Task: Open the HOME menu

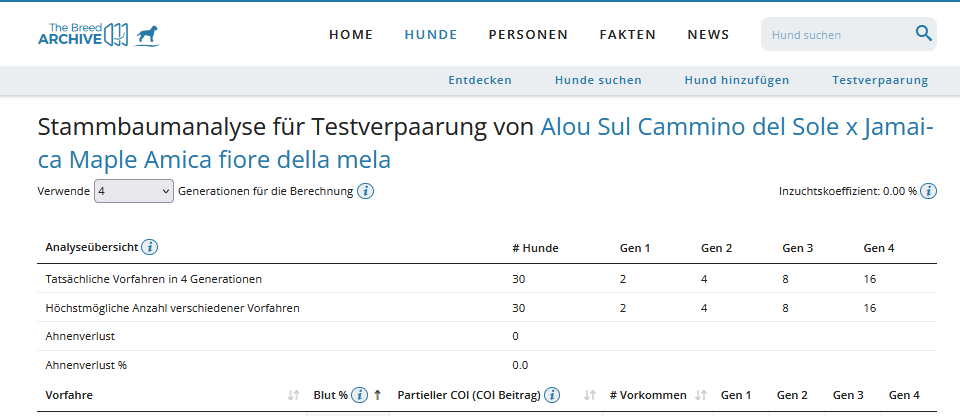Action: pyautogui.click(x=351, y=35)
